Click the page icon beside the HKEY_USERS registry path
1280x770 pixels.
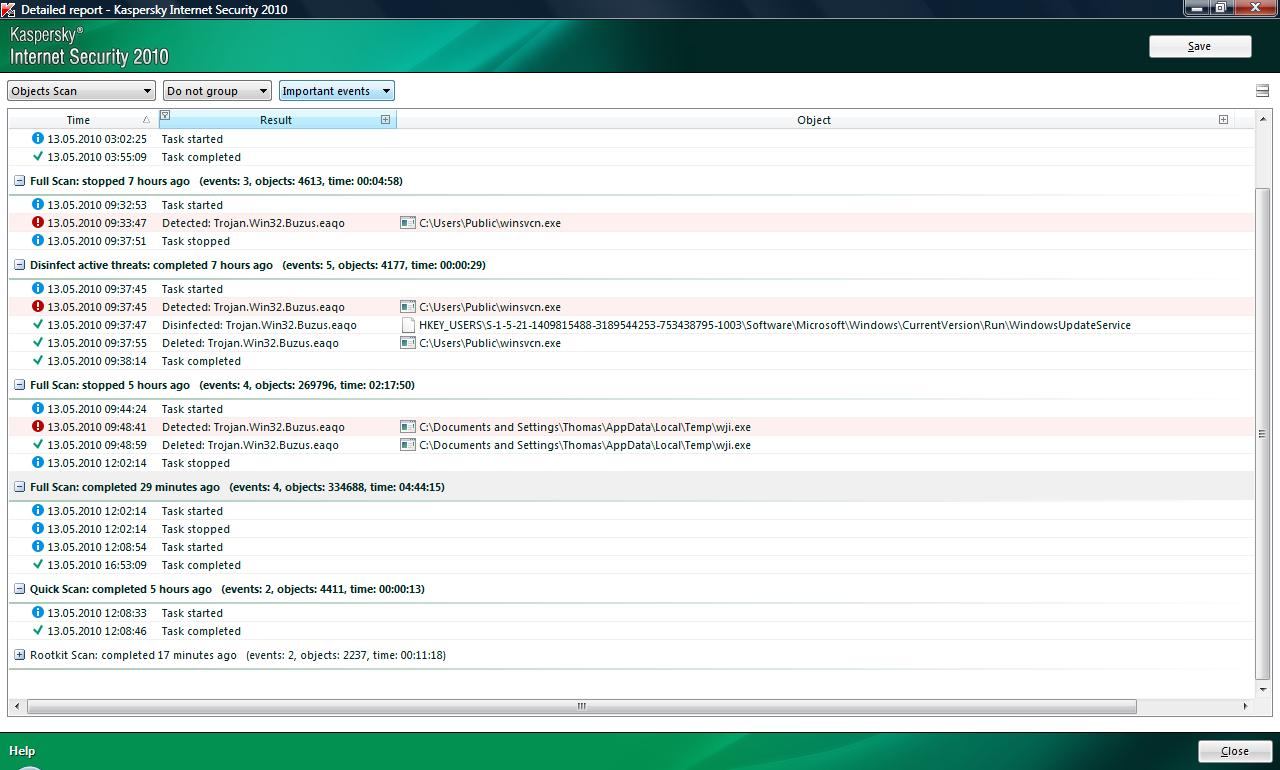coord(407,325)
